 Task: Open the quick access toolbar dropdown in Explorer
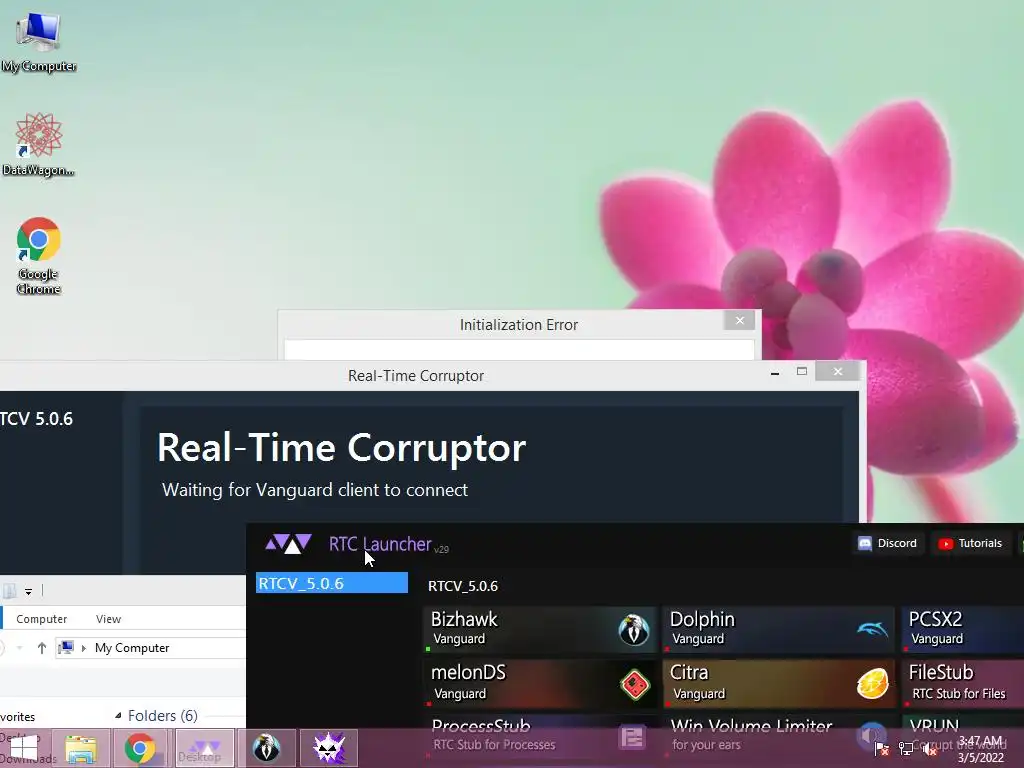pos(28,592)
